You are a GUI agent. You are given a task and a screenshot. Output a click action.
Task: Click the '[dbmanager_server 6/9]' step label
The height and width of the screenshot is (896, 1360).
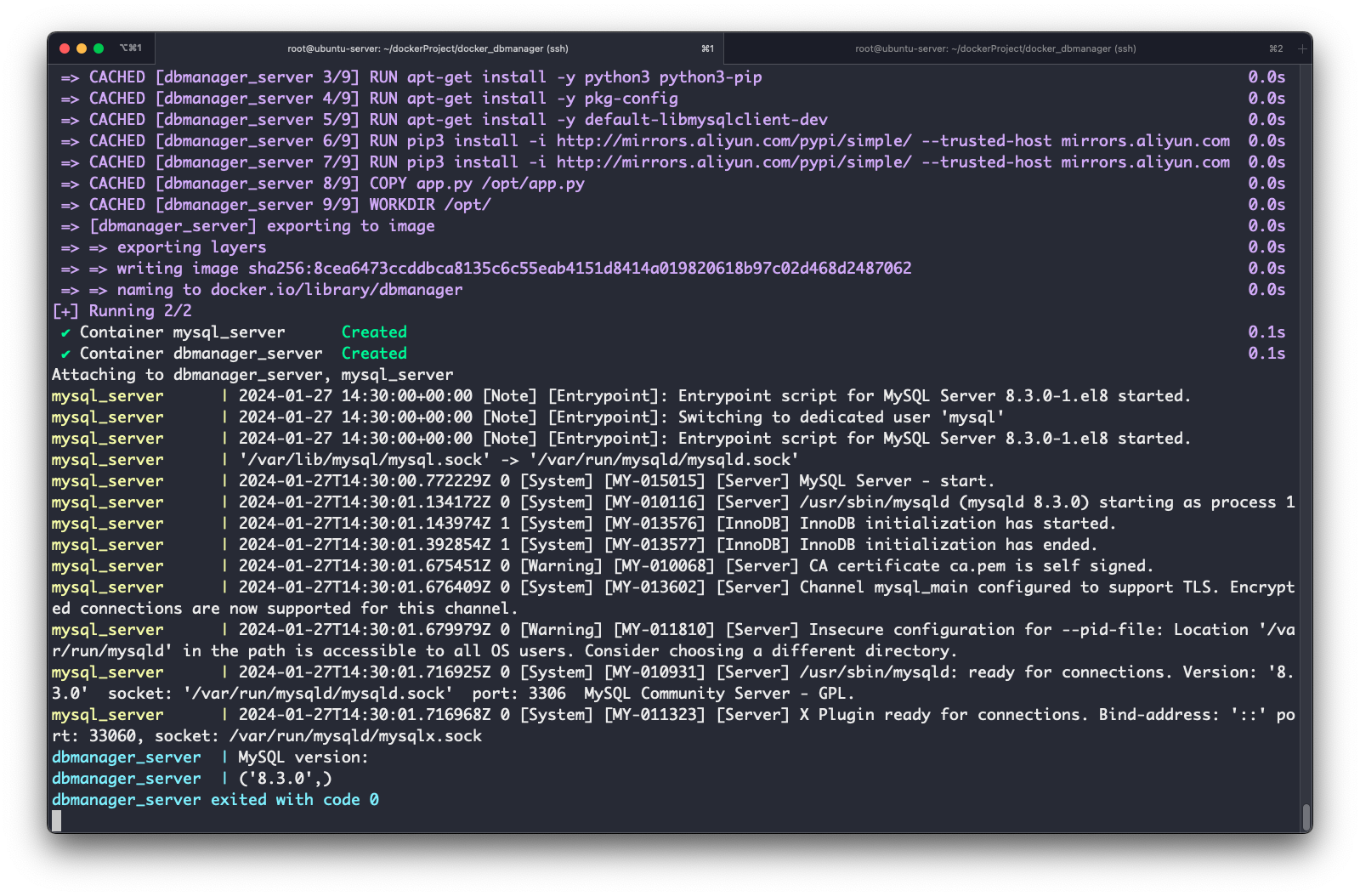click(258, 141)
